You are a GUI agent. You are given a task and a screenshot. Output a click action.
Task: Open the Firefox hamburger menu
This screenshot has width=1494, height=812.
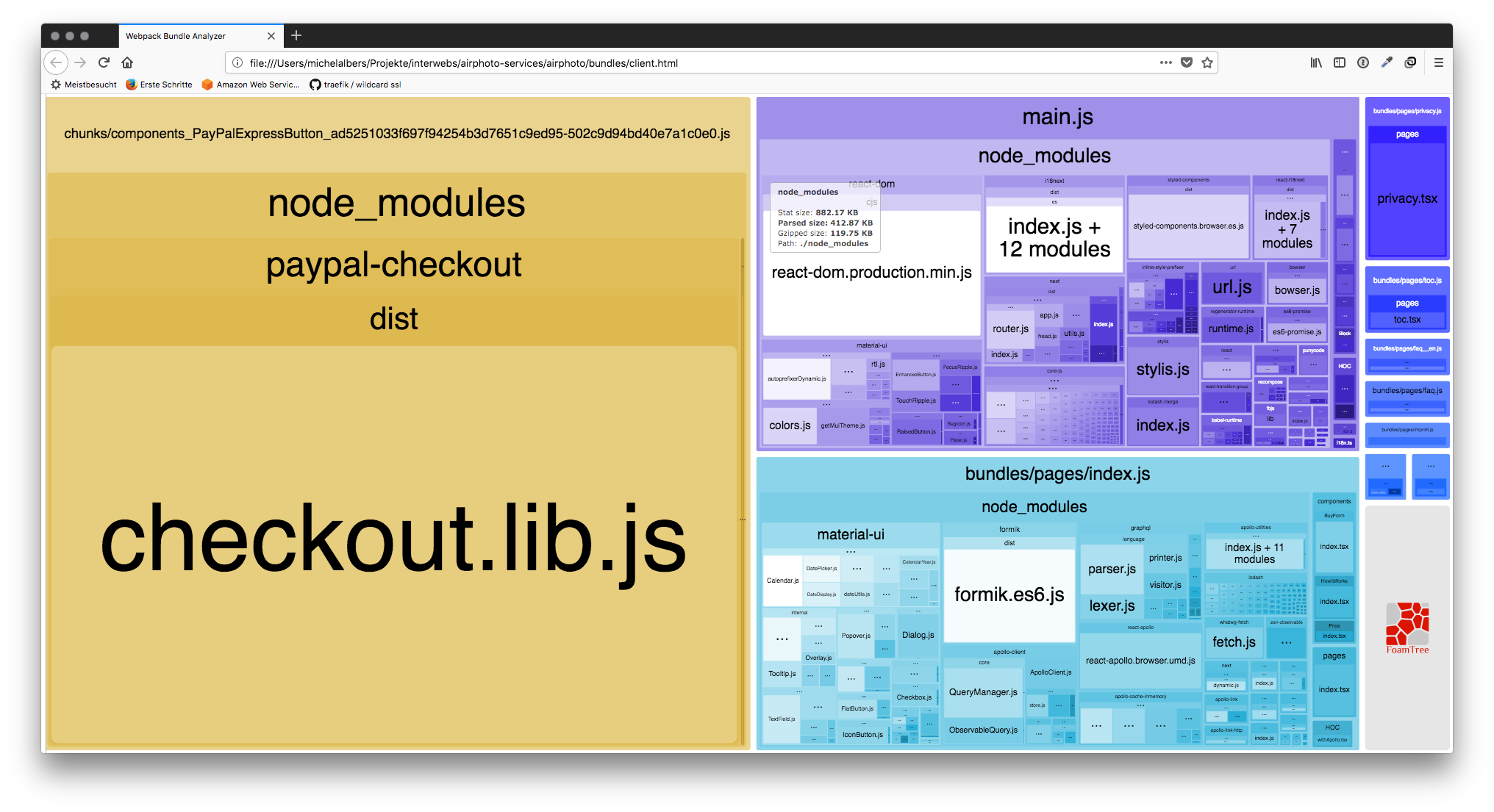click(1439, 62)
